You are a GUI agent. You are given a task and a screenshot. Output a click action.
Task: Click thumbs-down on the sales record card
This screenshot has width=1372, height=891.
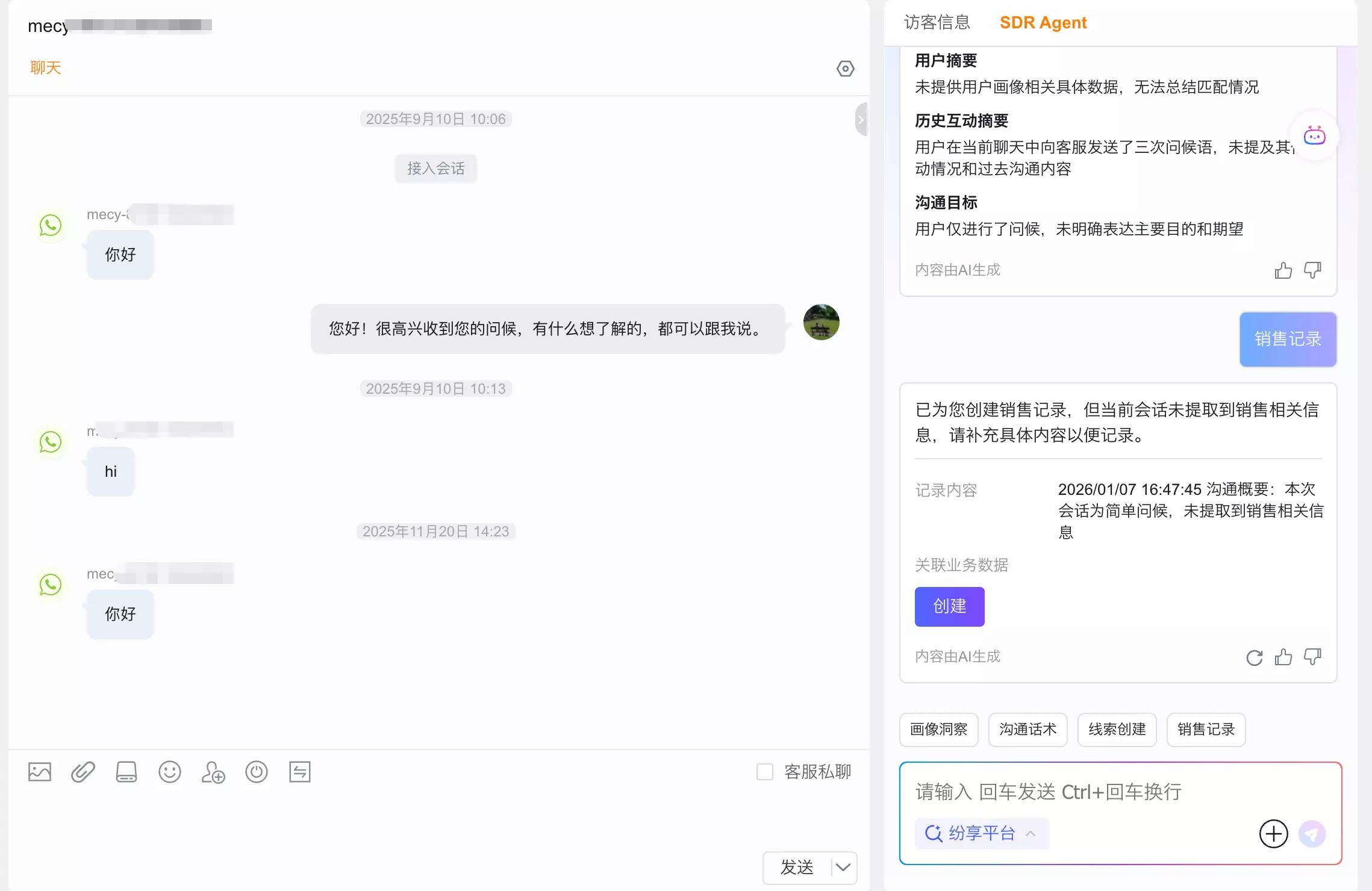[x=1312, y=656]
